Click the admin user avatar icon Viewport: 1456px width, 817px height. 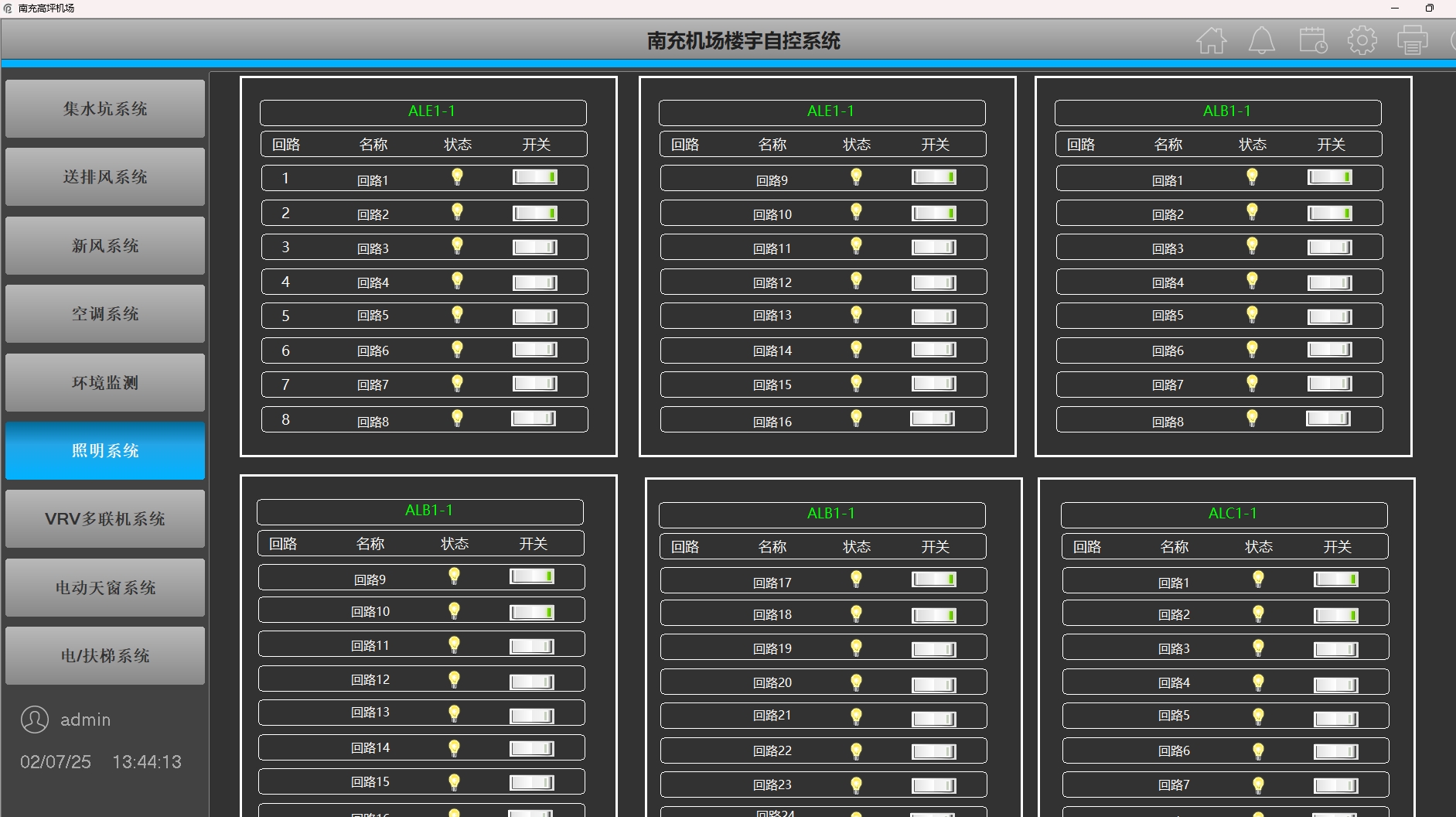35,720
